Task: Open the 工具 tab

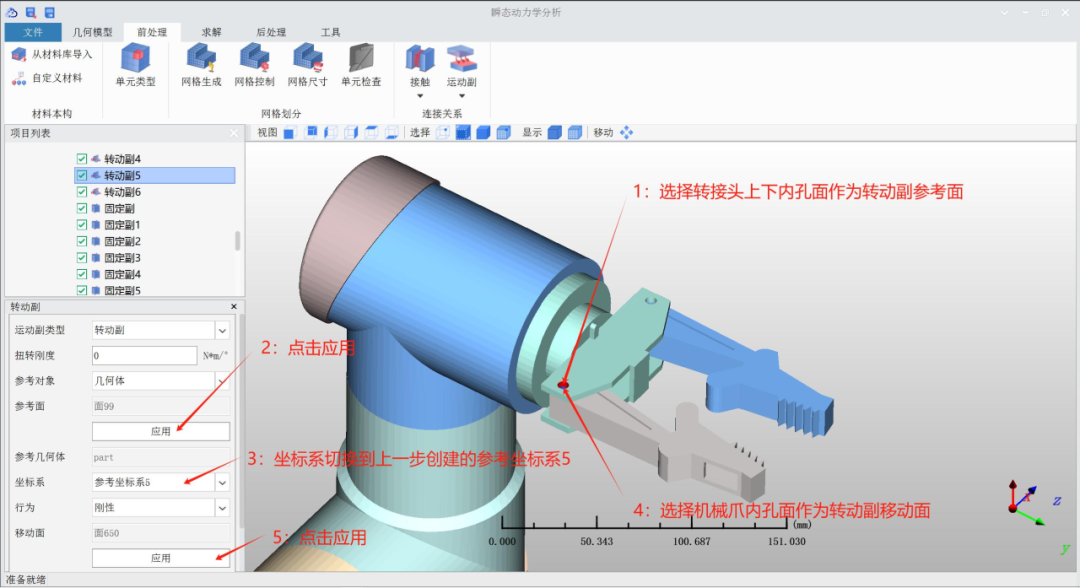Action: (x=330, y=32)
